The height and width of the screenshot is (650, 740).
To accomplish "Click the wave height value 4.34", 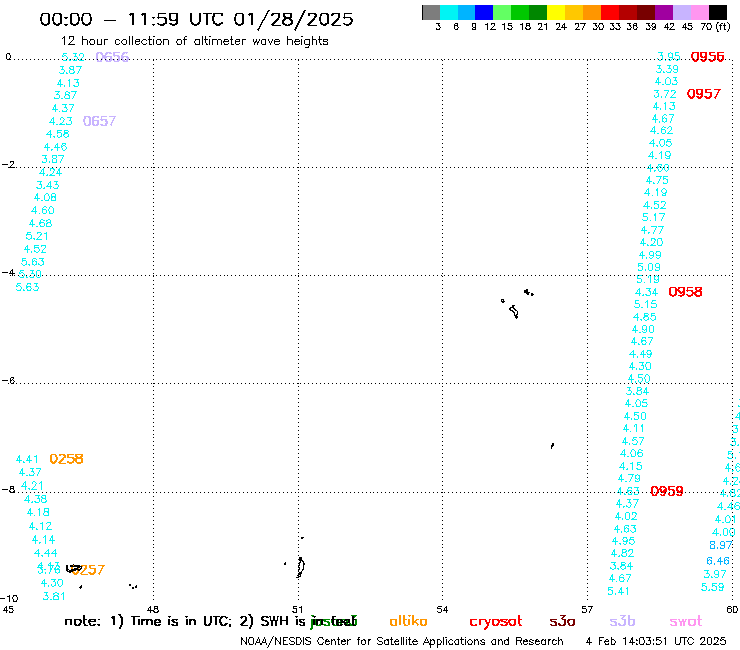I will tap(647, 292).
